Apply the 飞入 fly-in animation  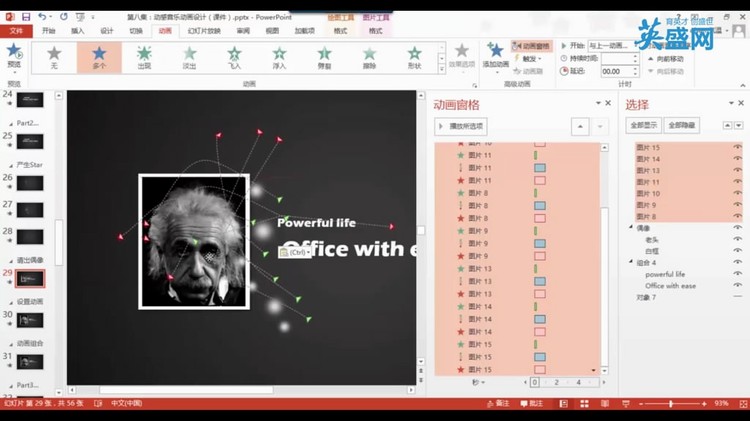point(234,57)
